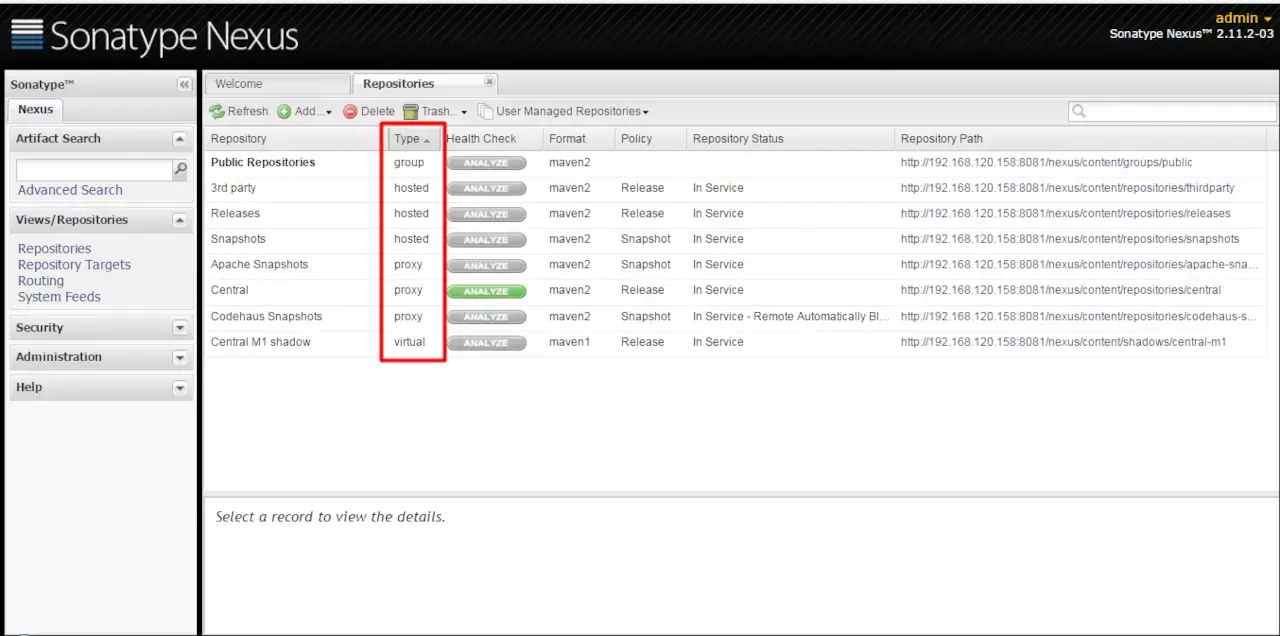Click the green Analyze button for Central
This screenshot has width=1280, height=636.
point(486,291)
